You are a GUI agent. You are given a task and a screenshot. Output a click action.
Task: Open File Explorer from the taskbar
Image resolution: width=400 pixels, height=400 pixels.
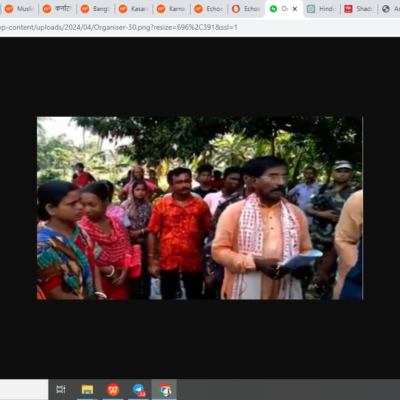(87, 389)
